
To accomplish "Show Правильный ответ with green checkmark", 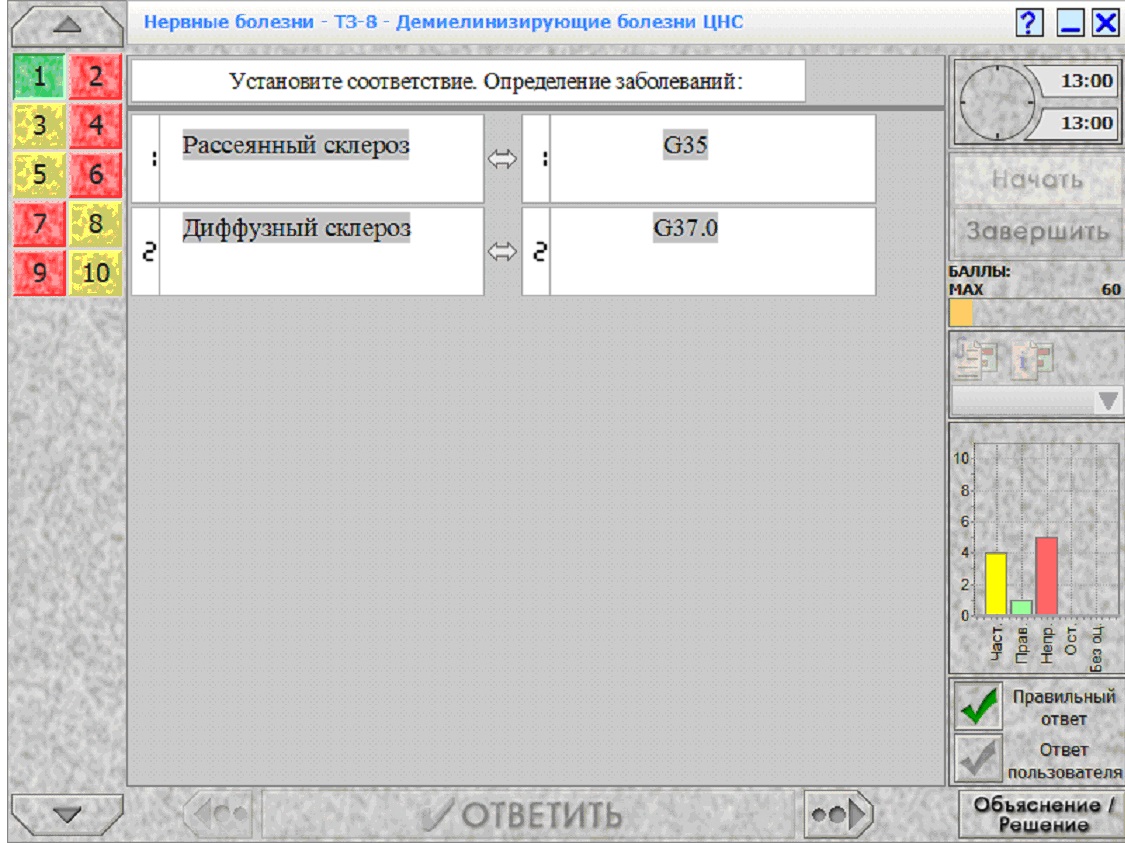I will click(x=978, y=707).
